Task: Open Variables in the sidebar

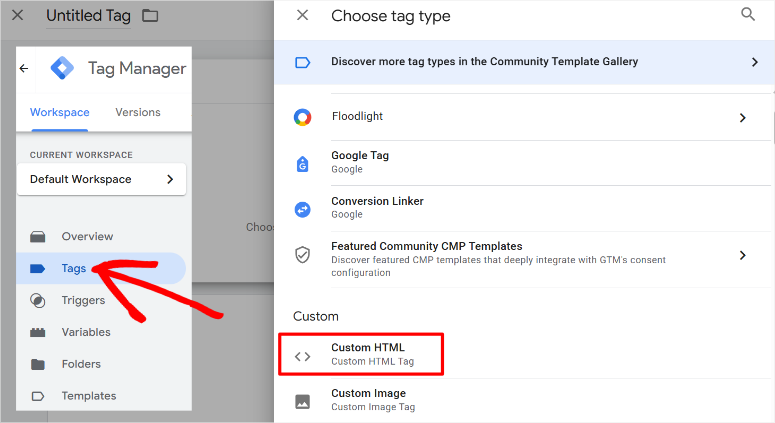Action: click(x=85, y=332)
